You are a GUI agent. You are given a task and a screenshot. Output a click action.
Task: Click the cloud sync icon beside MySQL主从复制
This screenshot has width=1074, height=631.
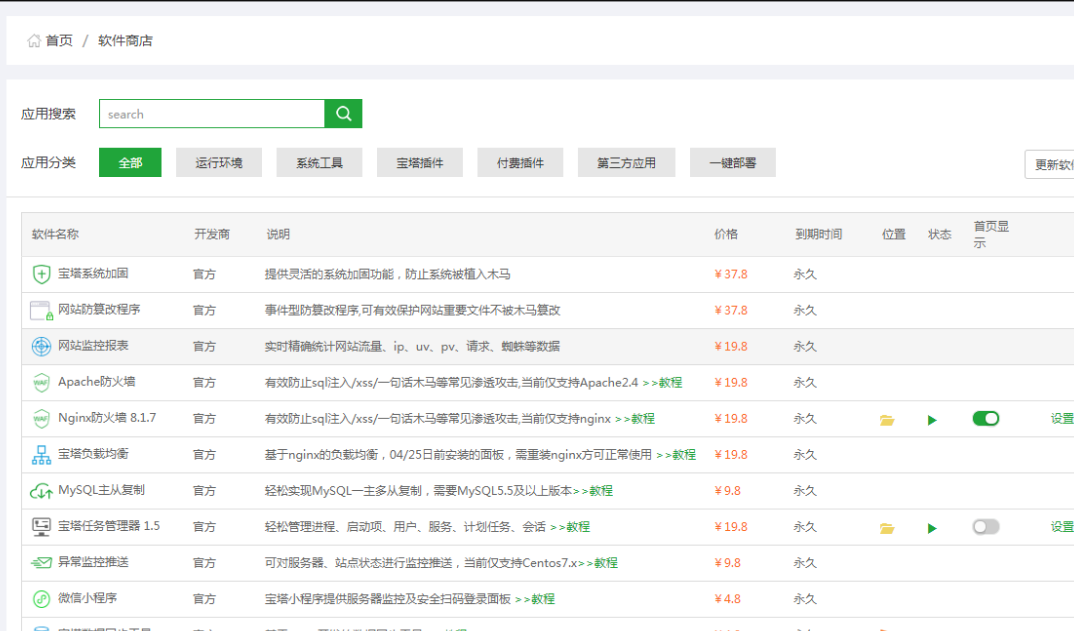(41, 491)
